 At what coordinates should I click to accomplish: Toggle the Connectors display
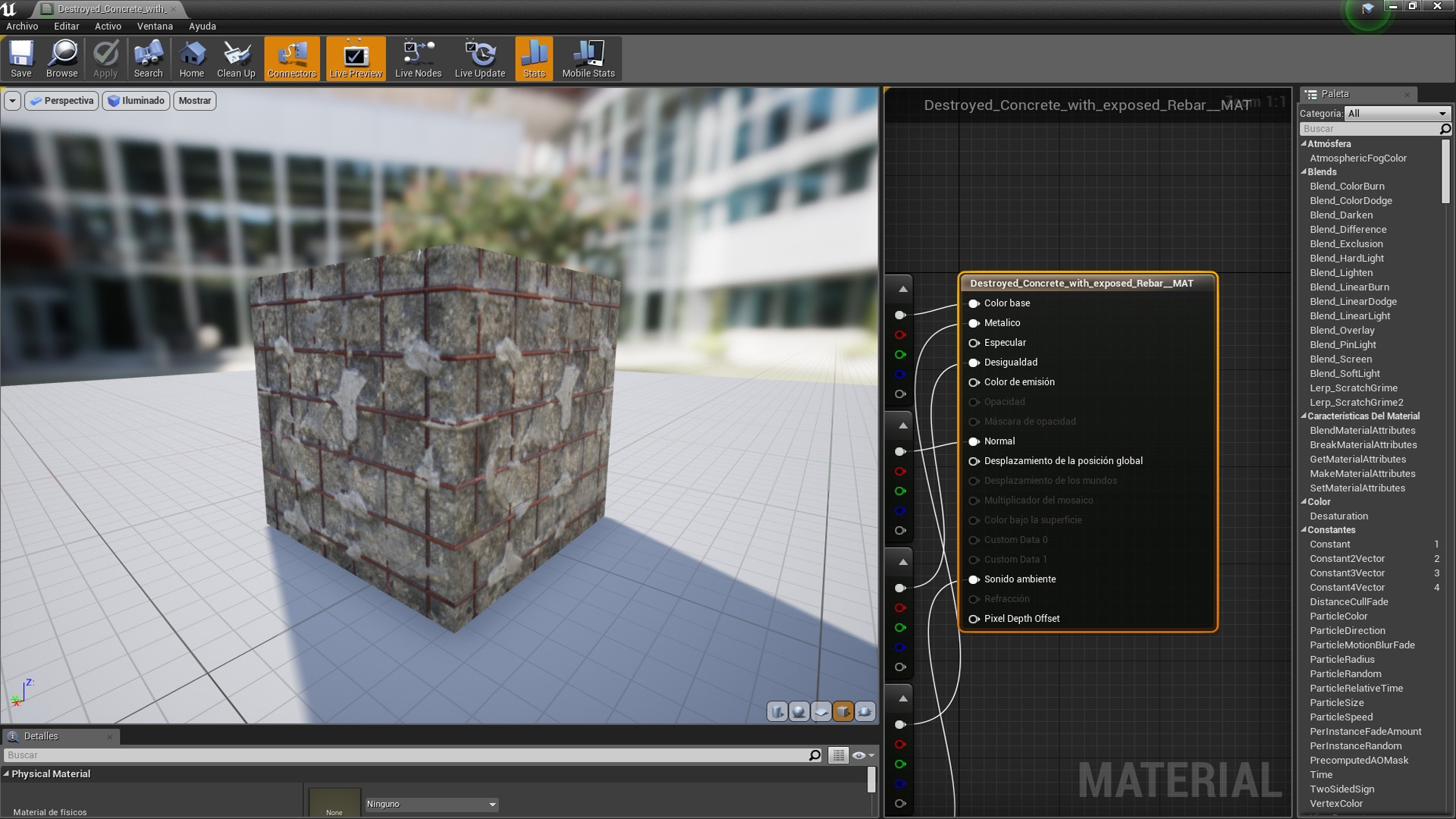tap(292, 59)
